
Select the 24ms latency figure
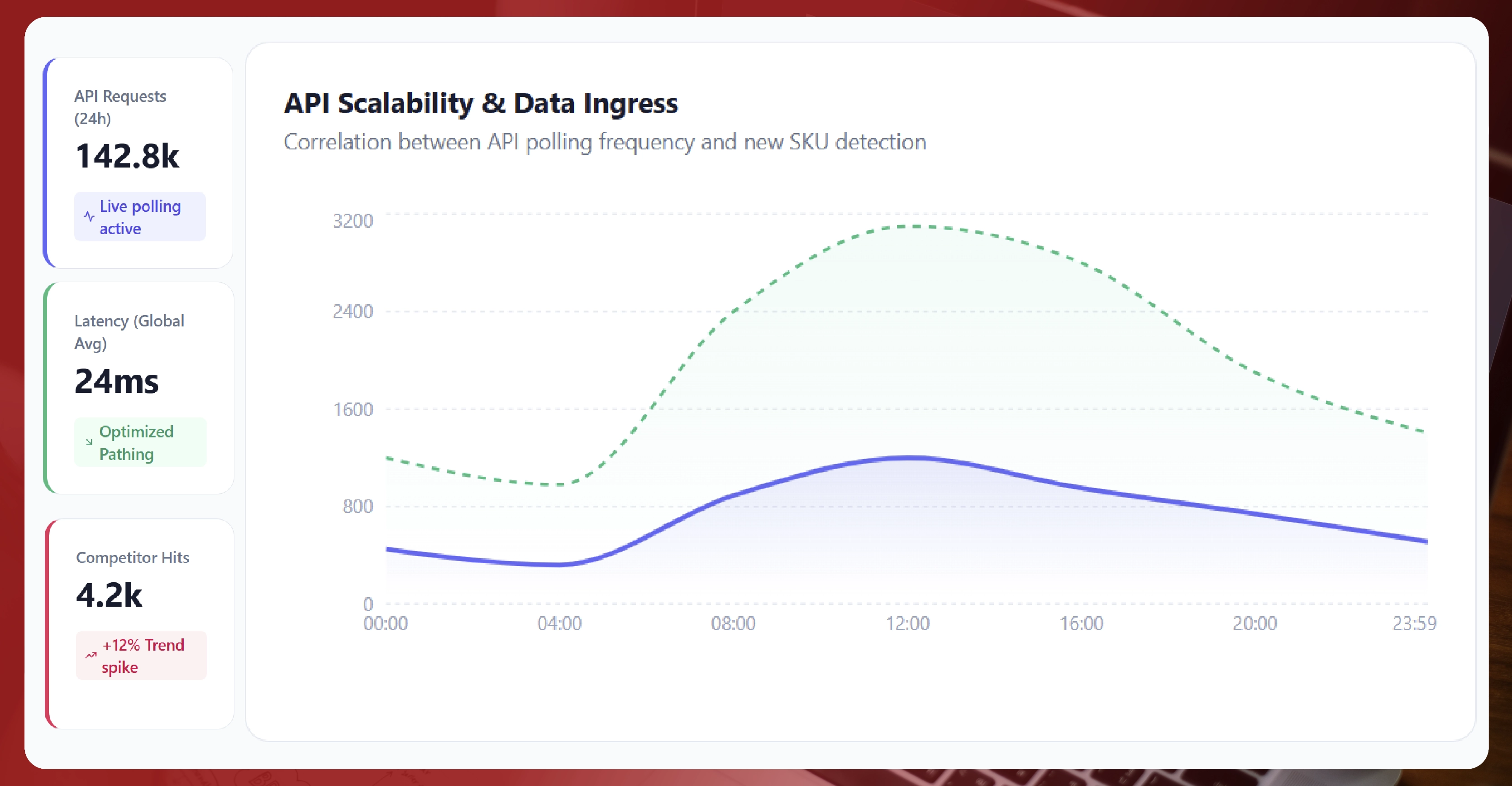pyautogui.click(x=116, y=382)
